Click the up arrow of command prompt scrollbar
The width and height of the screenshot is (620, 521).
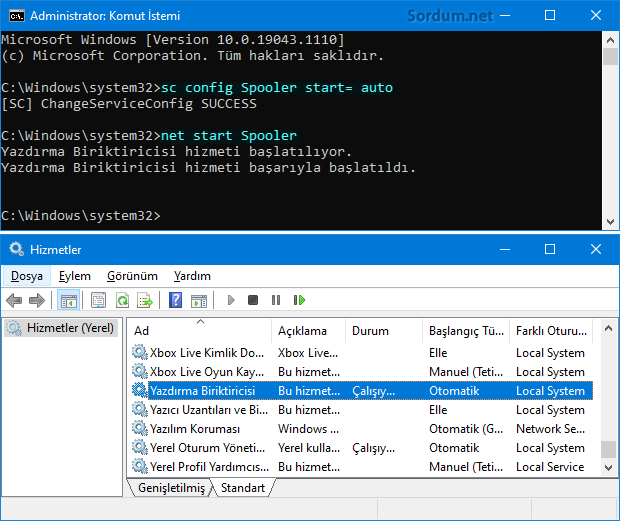point(610,40)
